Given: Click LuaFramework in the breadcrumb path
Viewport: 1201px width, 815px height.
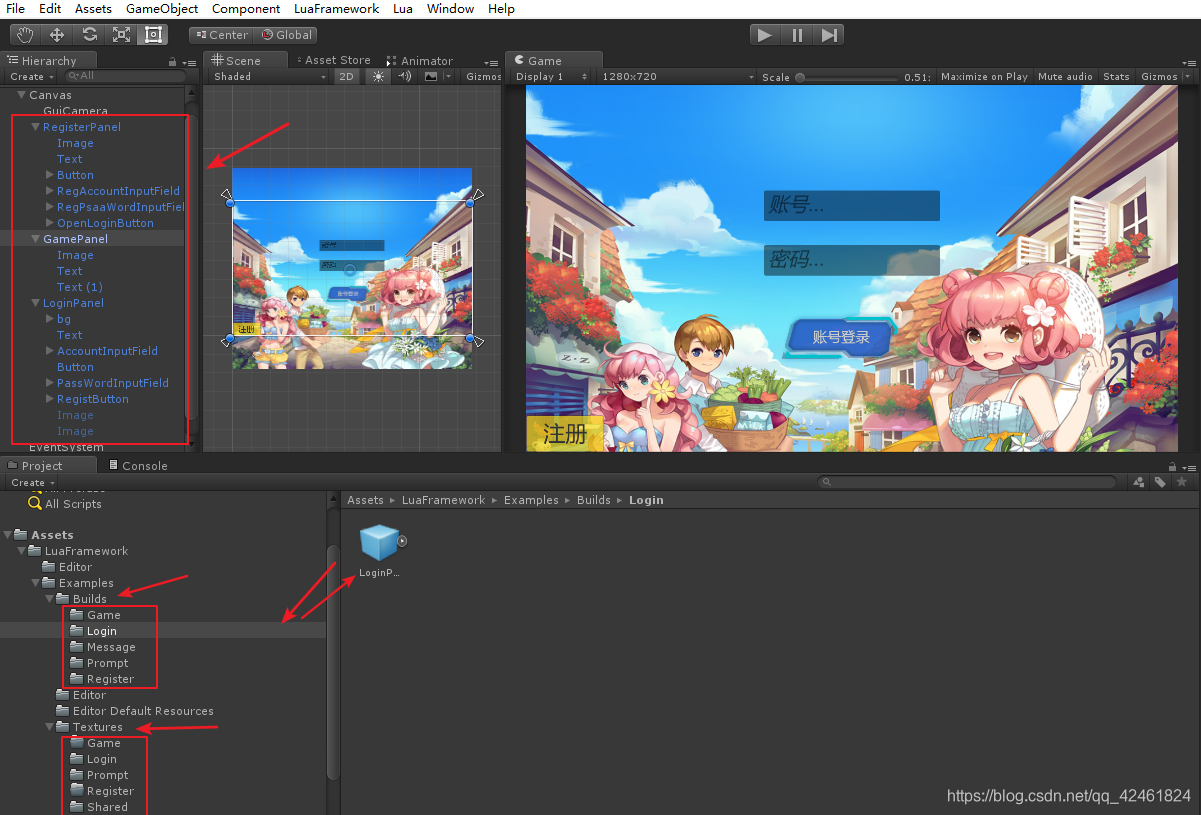Looking at the screenshot, I should coord(444,500).
